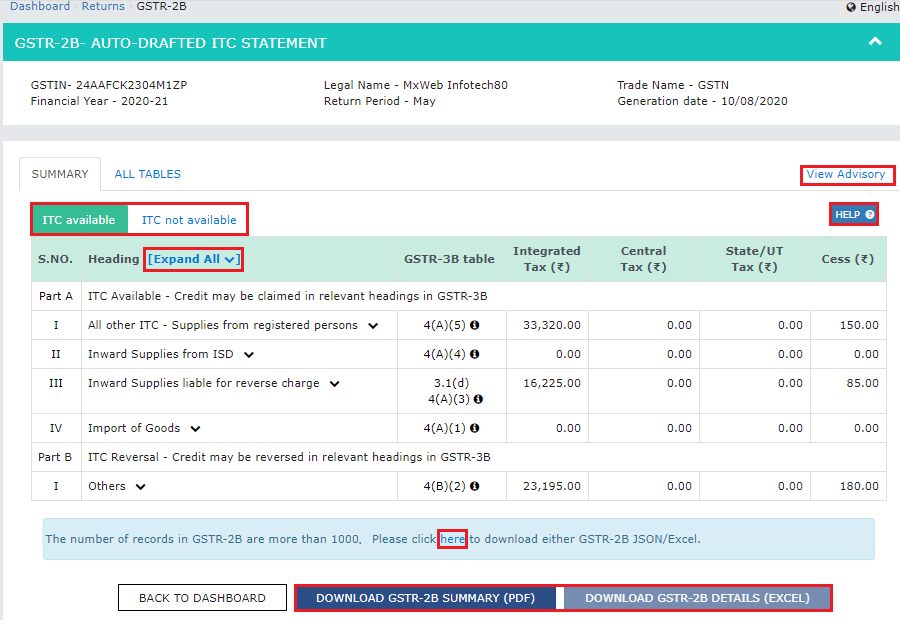Switch to the ITC not available view

pos(188,218)
